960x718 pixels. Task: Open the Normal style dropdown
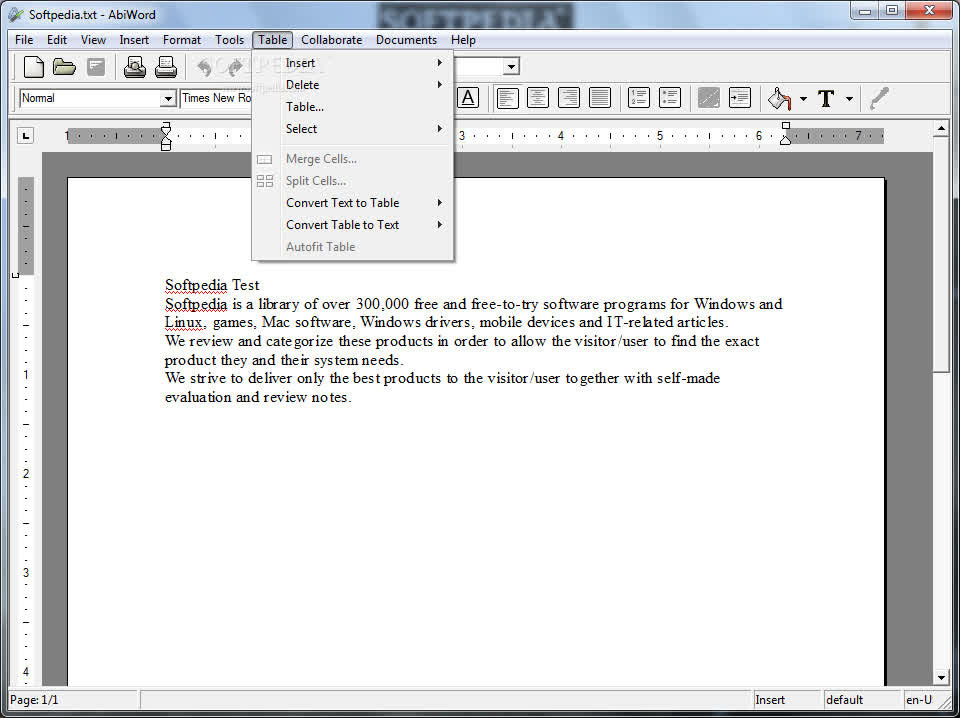coord(168,99)
